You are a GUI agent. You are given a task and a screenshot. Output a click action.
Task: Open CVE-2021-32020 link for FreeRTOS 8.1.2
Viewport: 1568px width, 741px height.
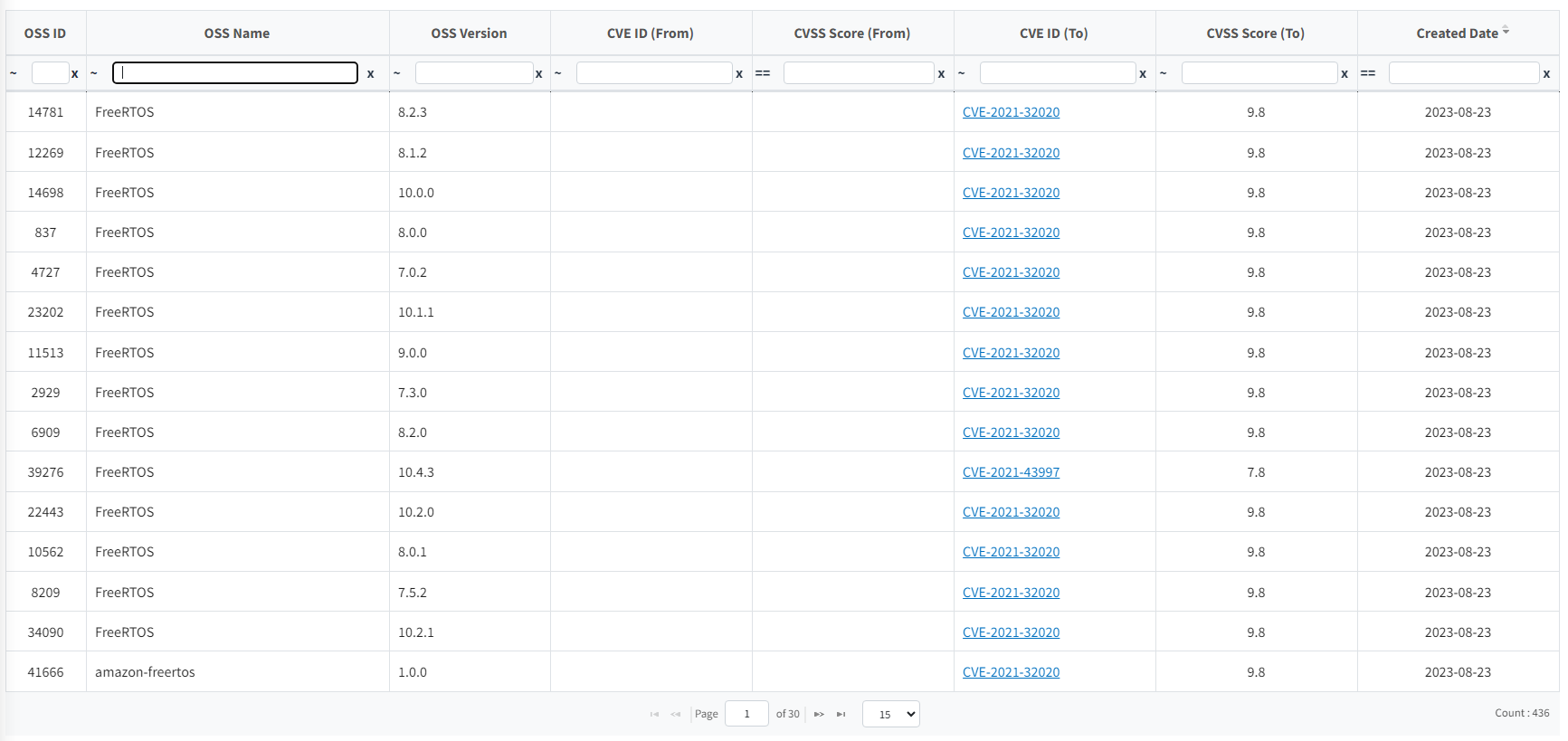pos(1011,153)
